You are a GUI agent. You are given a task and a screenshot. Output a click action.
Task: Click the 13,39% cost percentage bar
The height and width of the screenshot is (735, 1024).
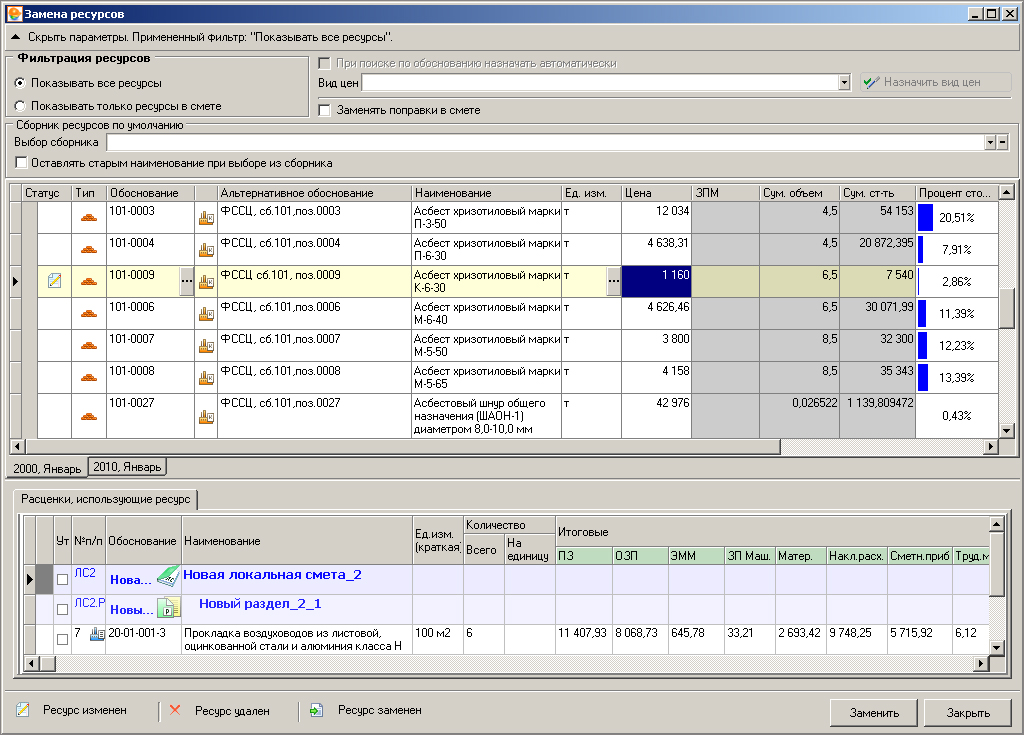[x=923, y=378]
